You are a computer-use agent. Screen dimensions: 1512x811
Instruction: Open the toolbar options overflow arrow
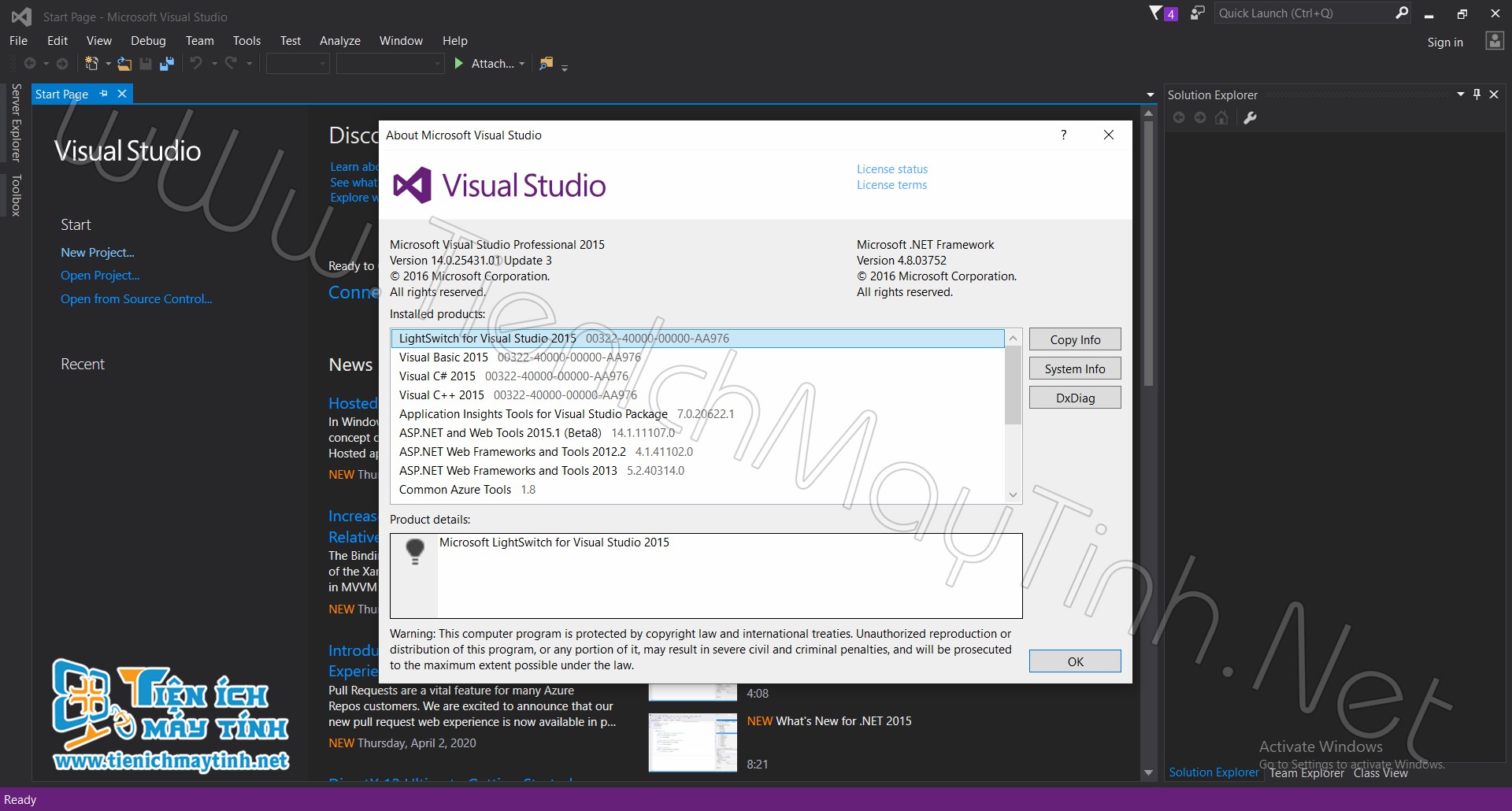pos(565,68)
